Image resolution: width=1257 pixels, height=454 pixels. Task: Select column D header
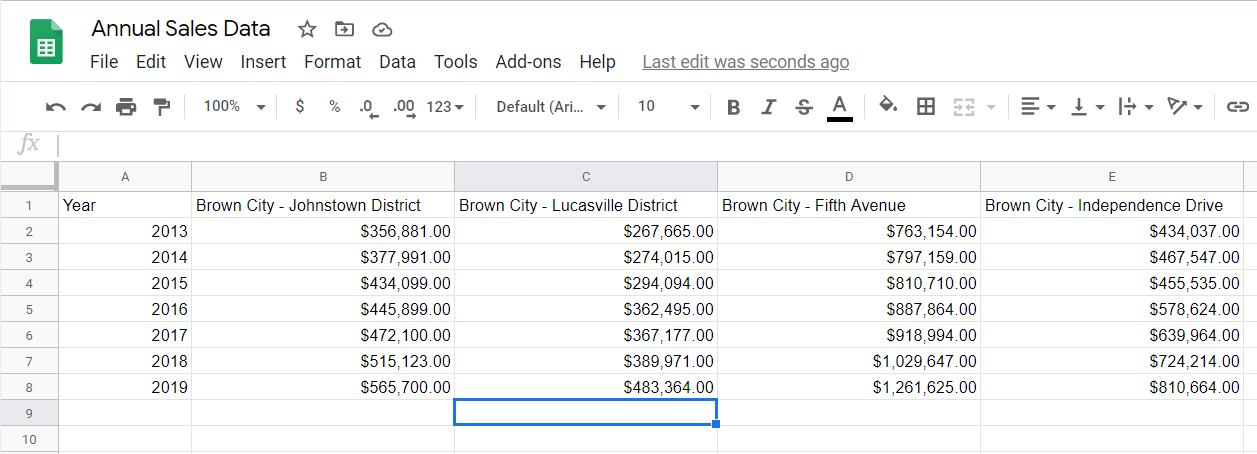[849, 177]
